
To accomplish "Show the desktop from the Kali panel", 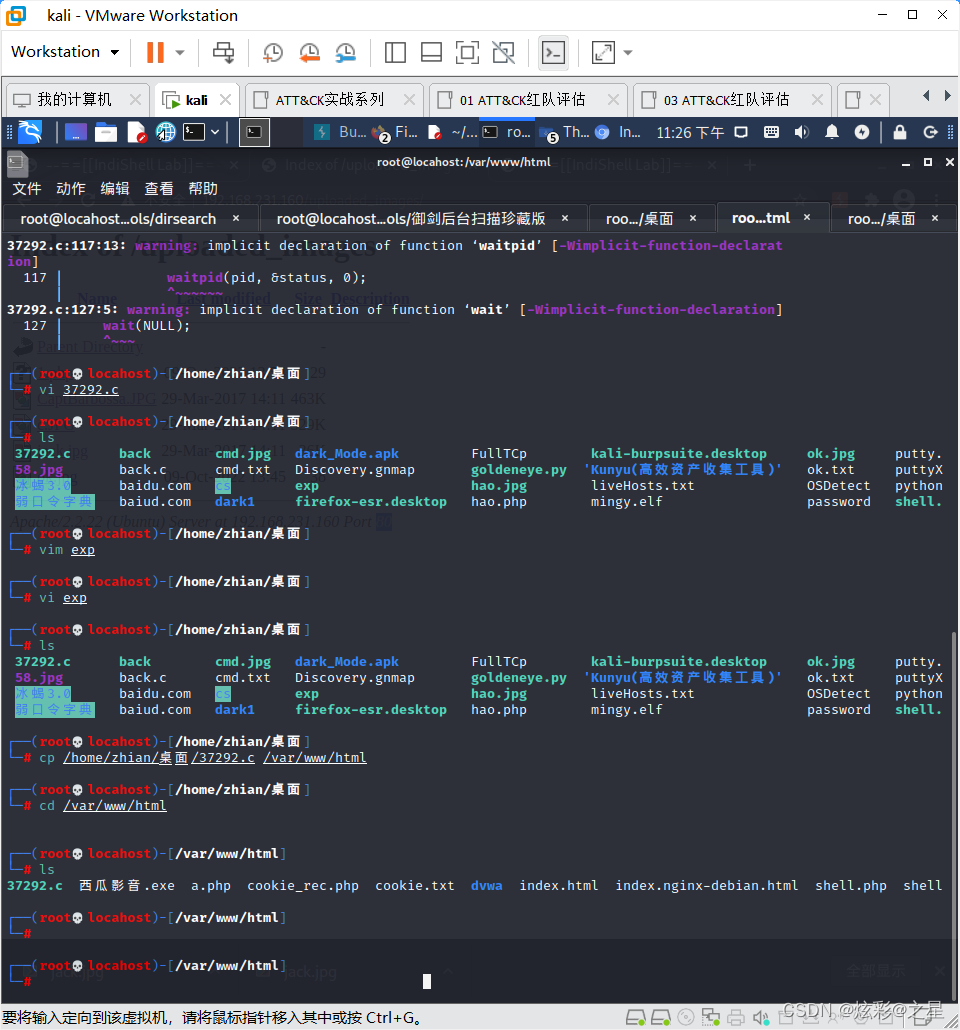I will (x=75, y=132).
